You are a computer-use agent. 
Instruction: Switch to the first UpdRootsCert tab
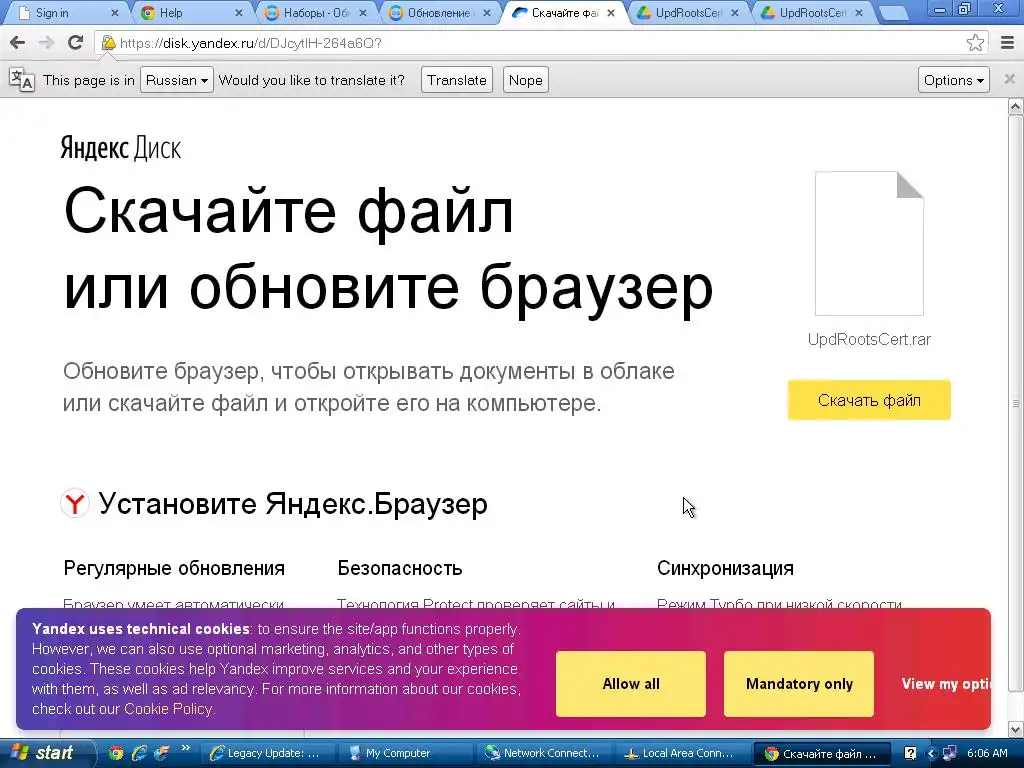pos(688,13)
